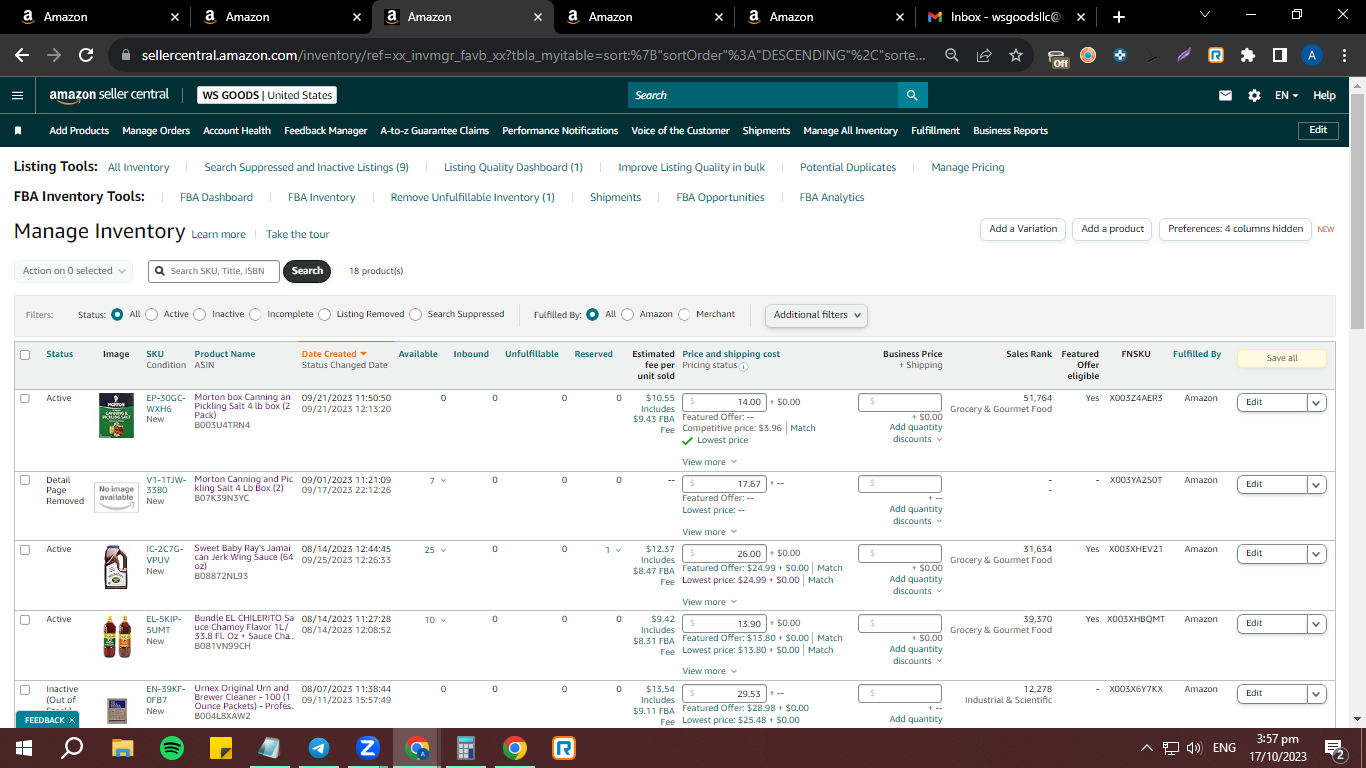This screenshot has height=768, width=1366.
Task: Click the bookmark icon beside Add Products
Action: [x=18, y=131]
